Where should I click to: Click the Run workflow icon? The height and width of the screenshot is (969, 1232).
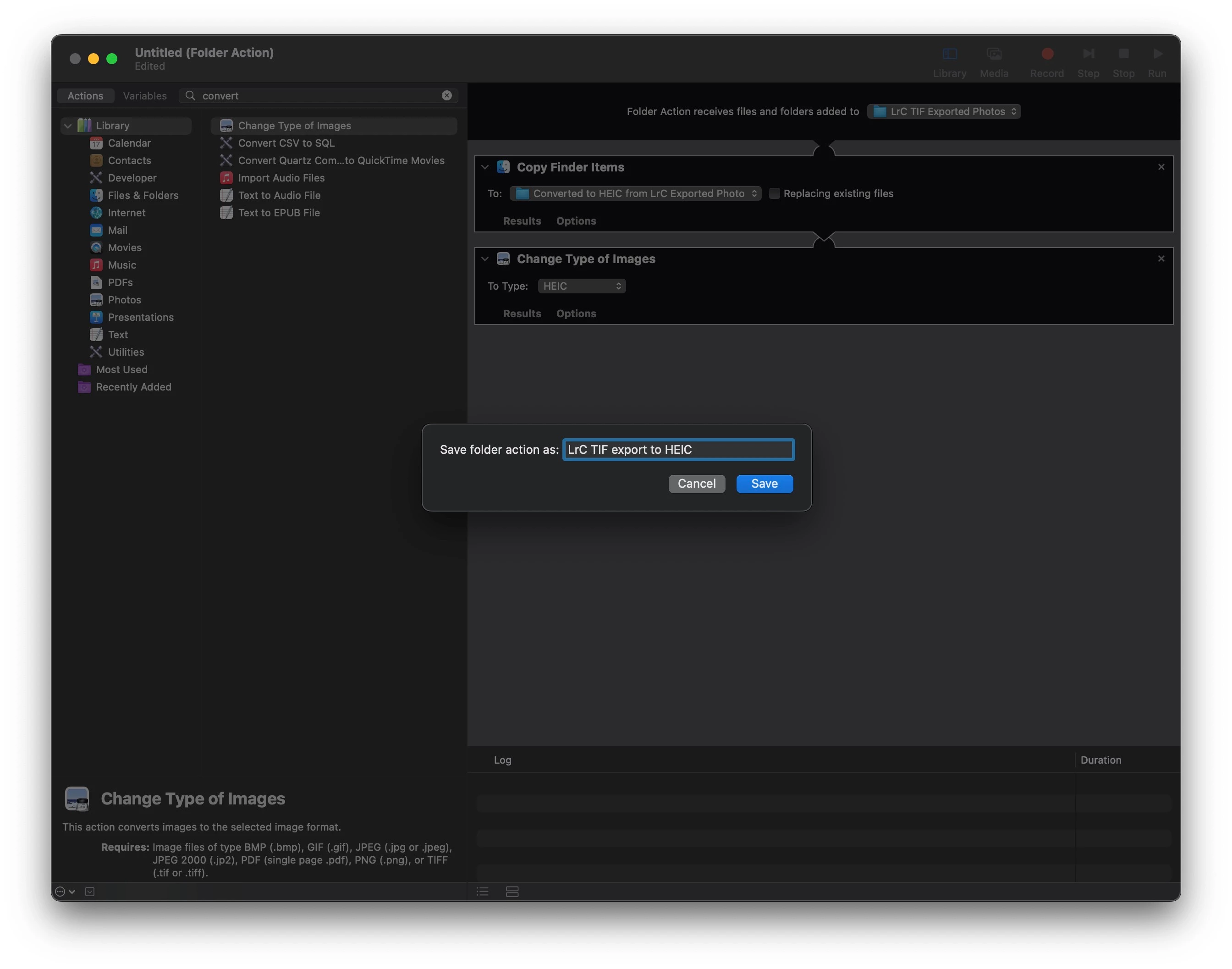coord(1157,54)
